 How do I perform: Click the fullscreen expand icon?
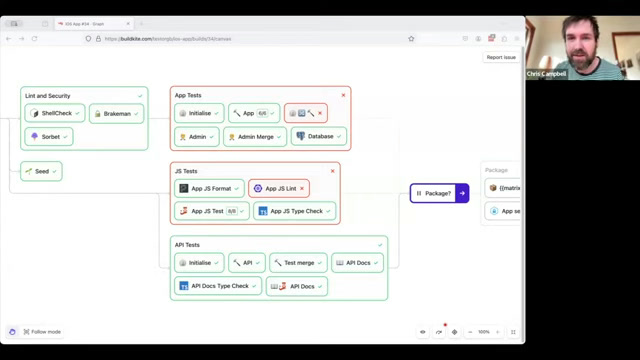click(x=513, y=332)
